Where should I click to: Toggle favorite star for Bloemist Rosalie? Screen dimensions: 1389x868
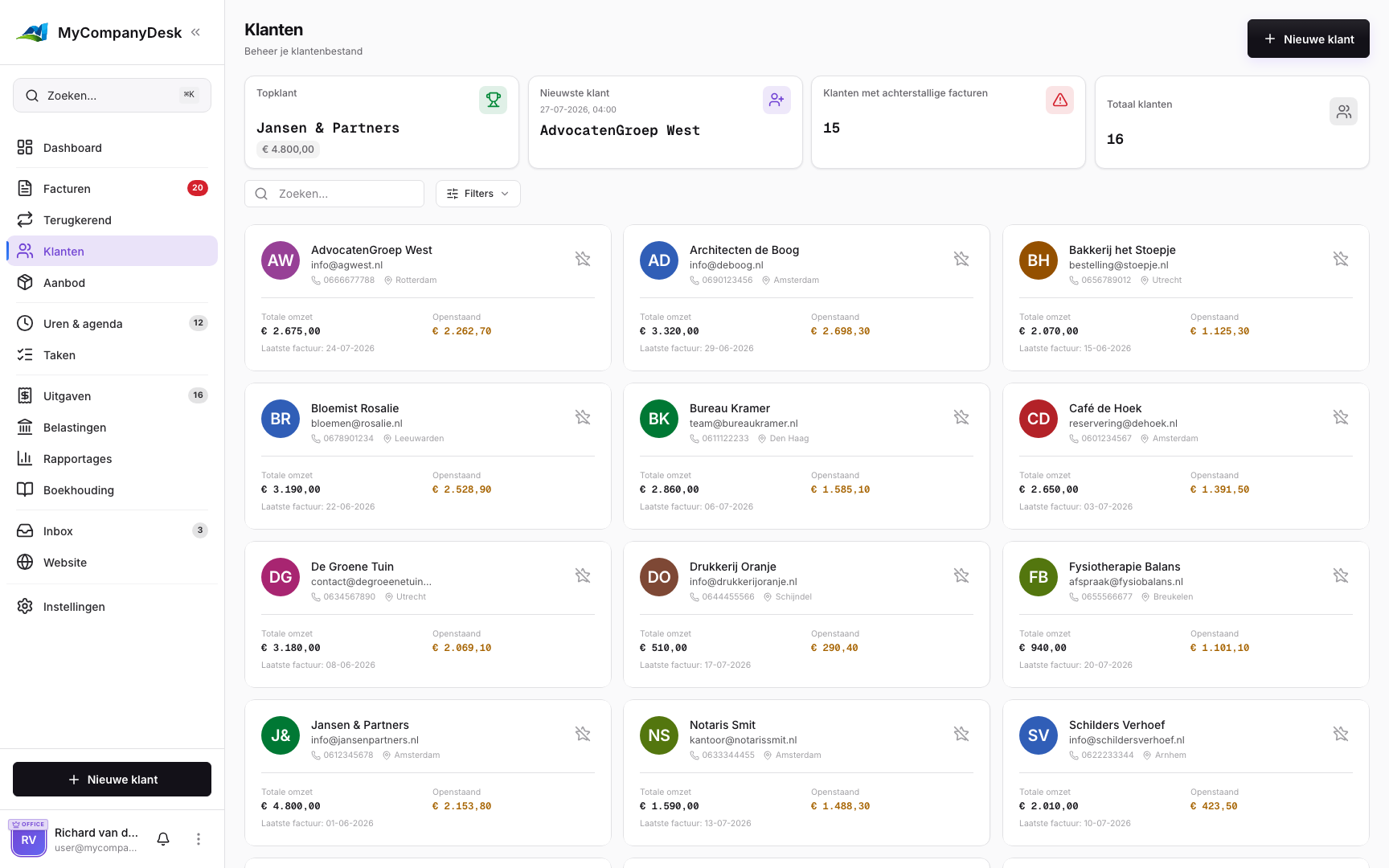tap(583, 417)
